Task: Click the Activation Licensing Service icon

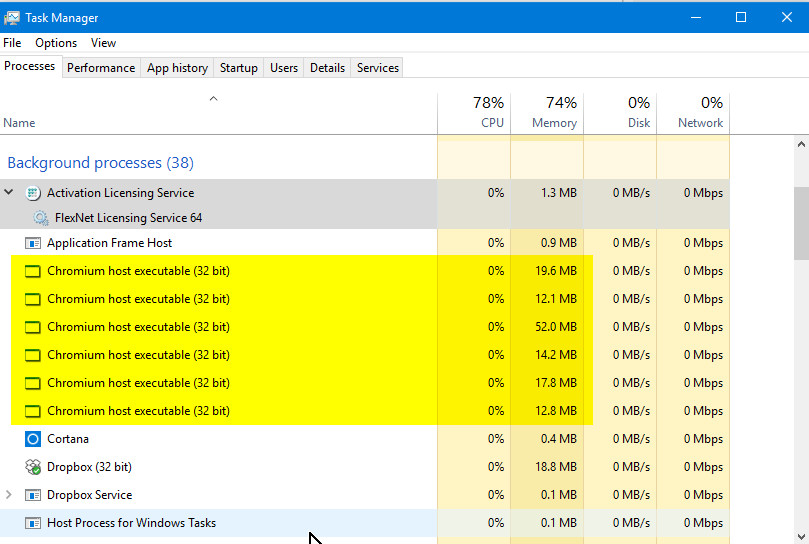Action: [33, 193]
